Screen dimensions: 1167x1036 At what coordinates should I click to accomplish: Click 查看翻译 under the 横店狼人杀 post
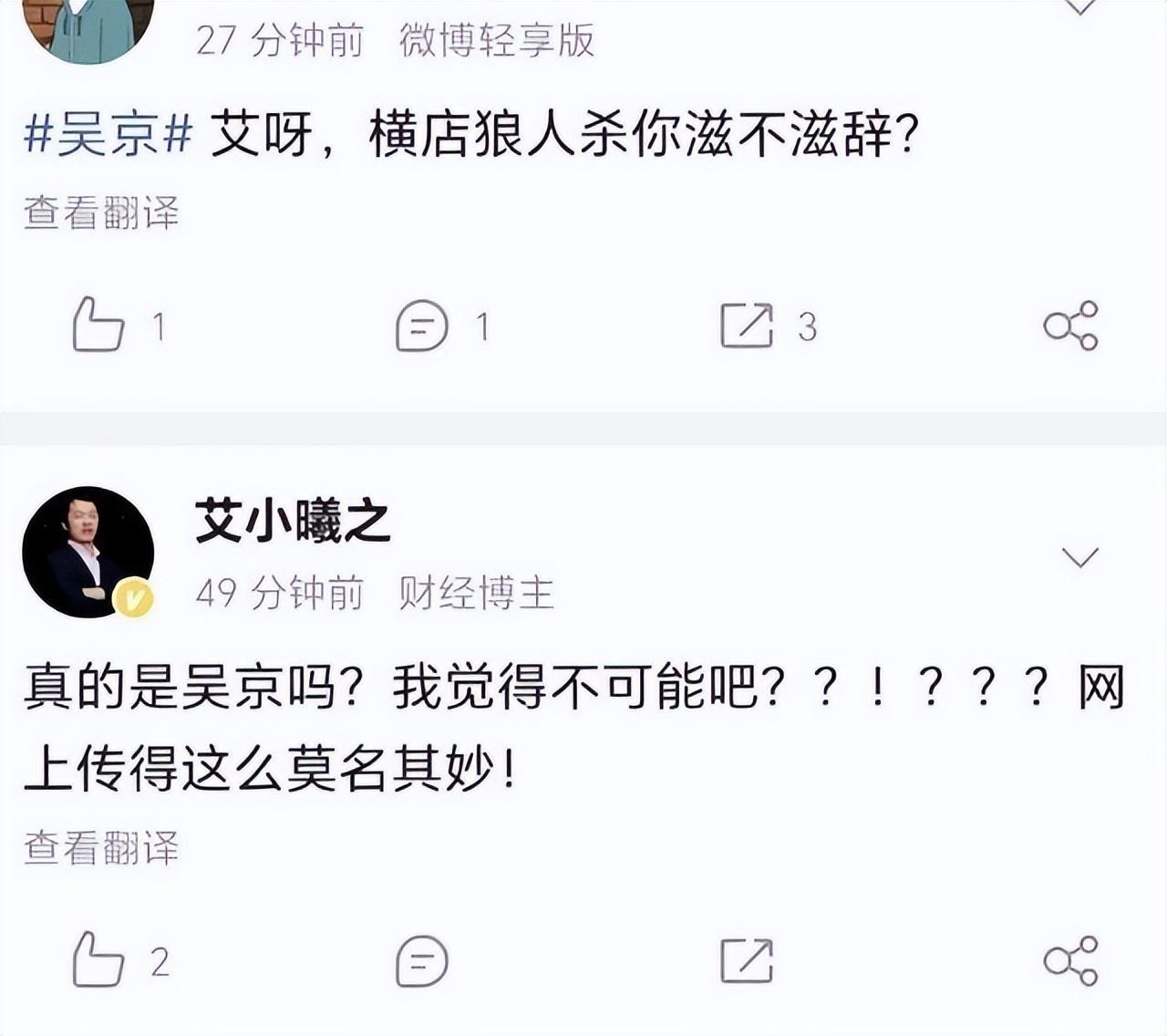click(101, 212)
